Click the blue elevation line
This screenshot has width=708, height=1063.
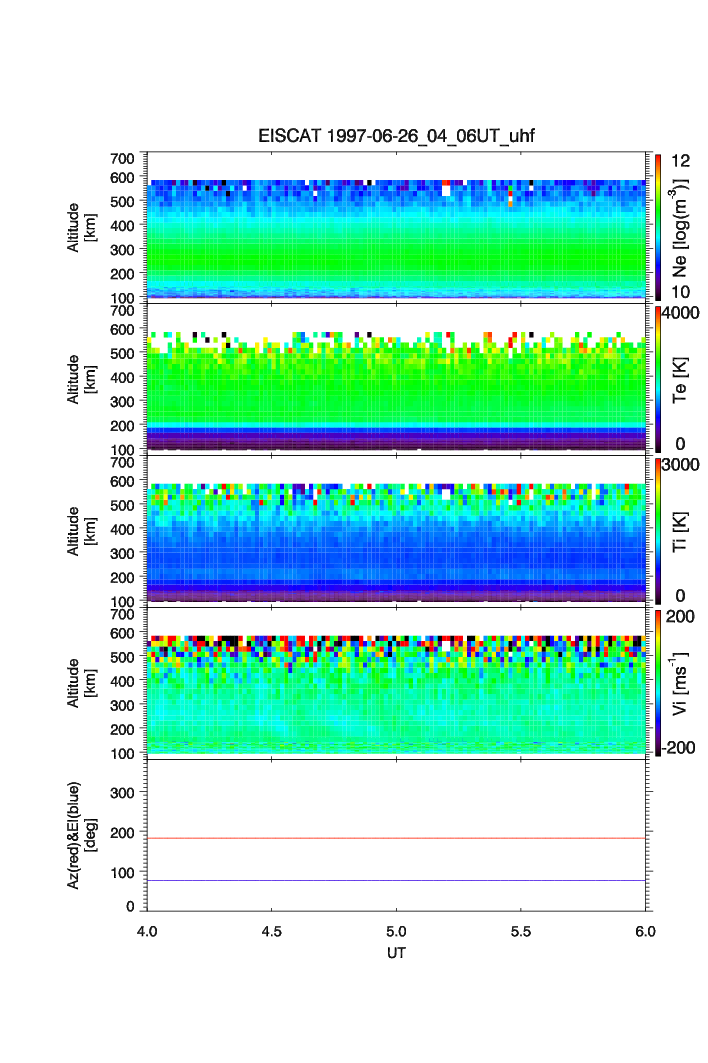pos(396,881)
